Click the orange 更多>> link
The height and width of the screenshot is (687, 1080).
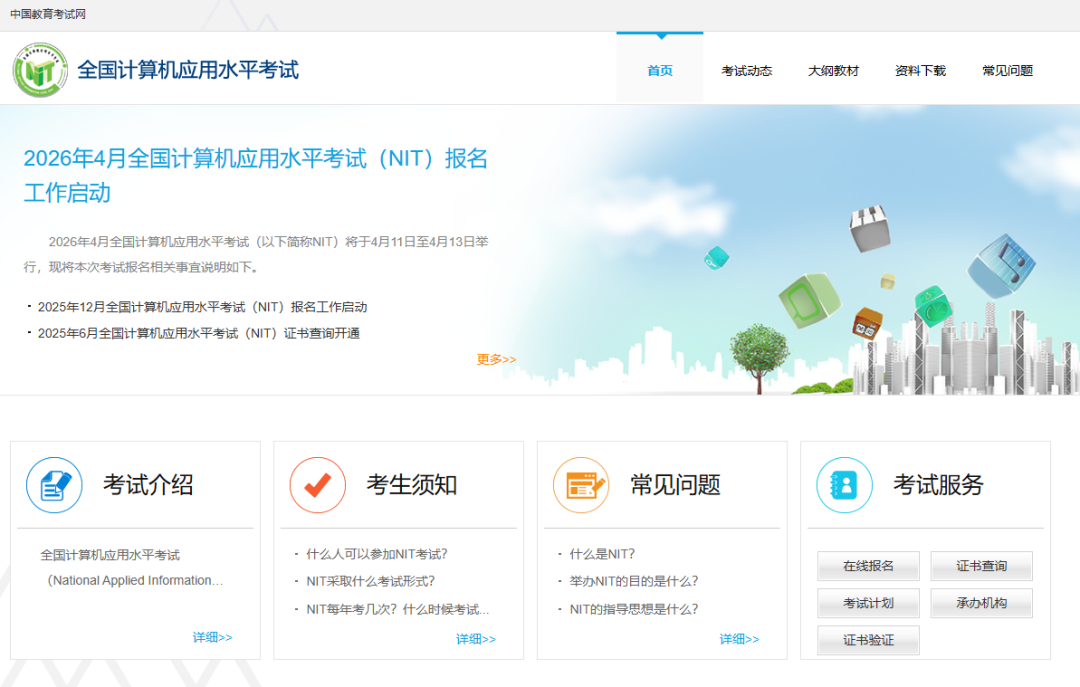coord(496,360)
